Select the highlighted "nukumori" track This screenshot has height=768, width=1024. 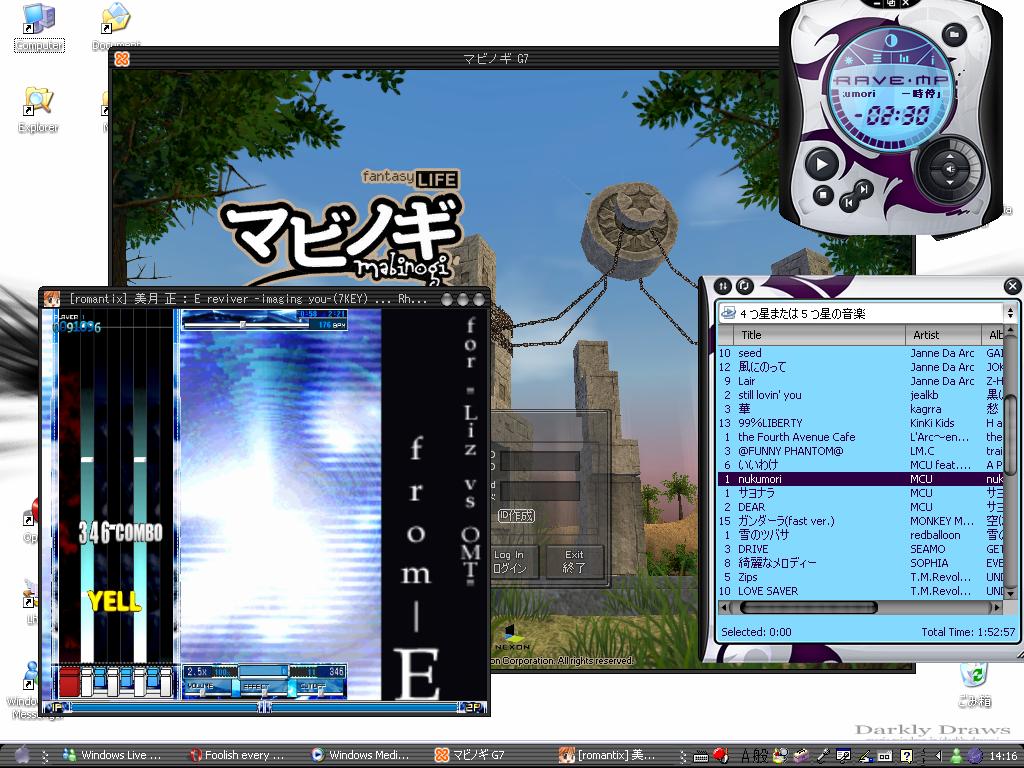coord(861,479)
